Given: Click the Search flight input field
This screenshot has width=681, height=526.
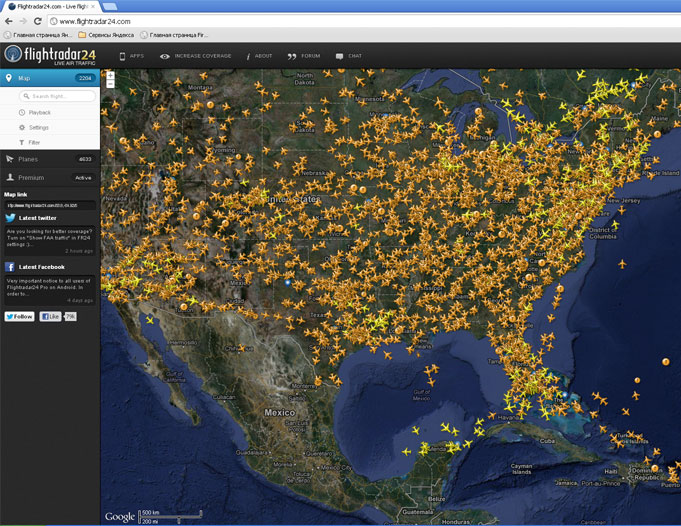Looking at the screenshot, I should pos(57,96).
